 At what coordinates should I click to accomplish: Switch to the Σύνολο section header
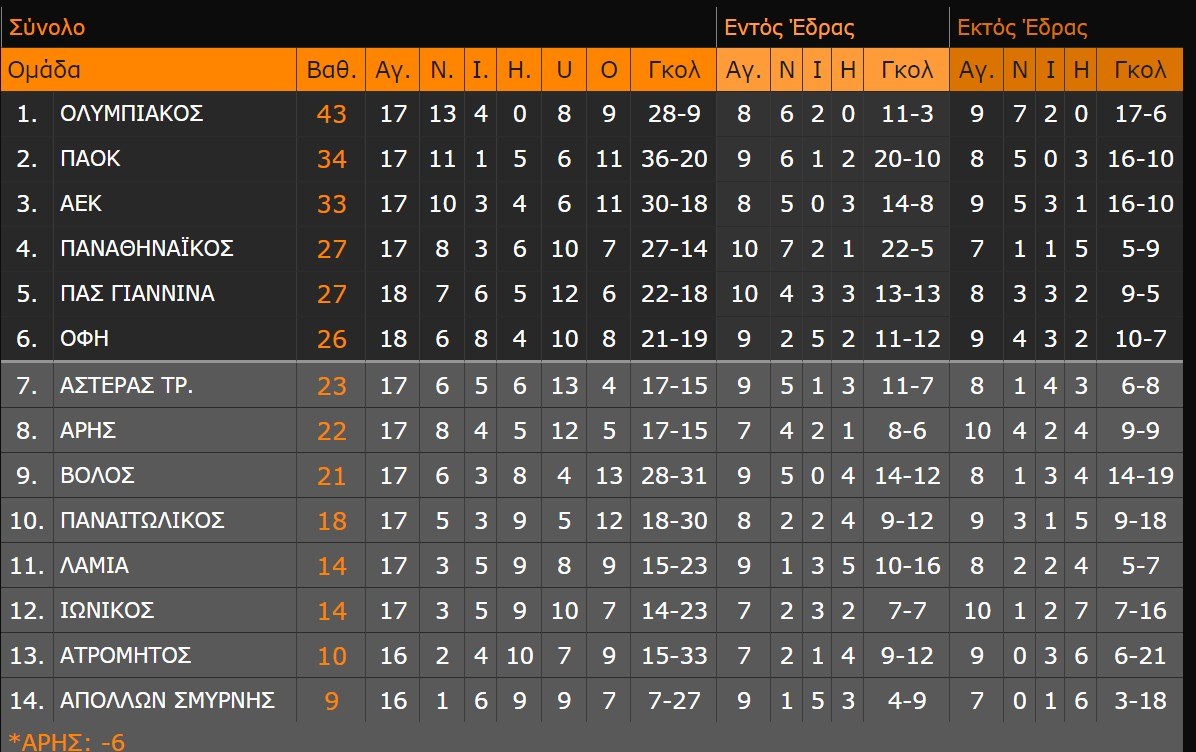click(47, 27)
